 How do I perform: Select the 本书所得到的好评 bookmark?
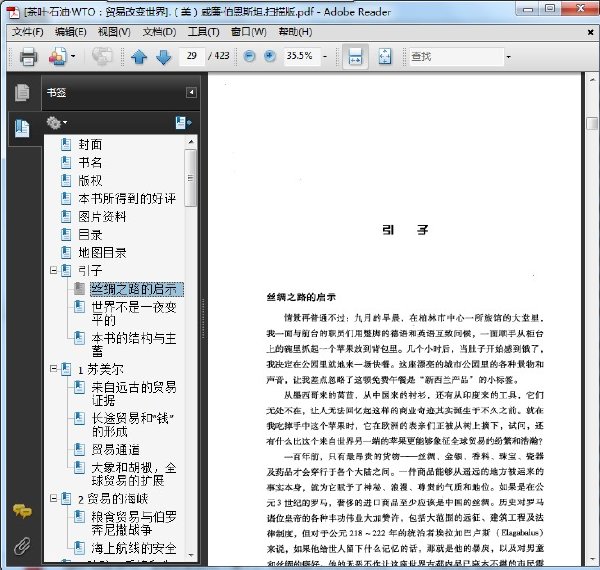pyautogui.click(x=127, y=199)
